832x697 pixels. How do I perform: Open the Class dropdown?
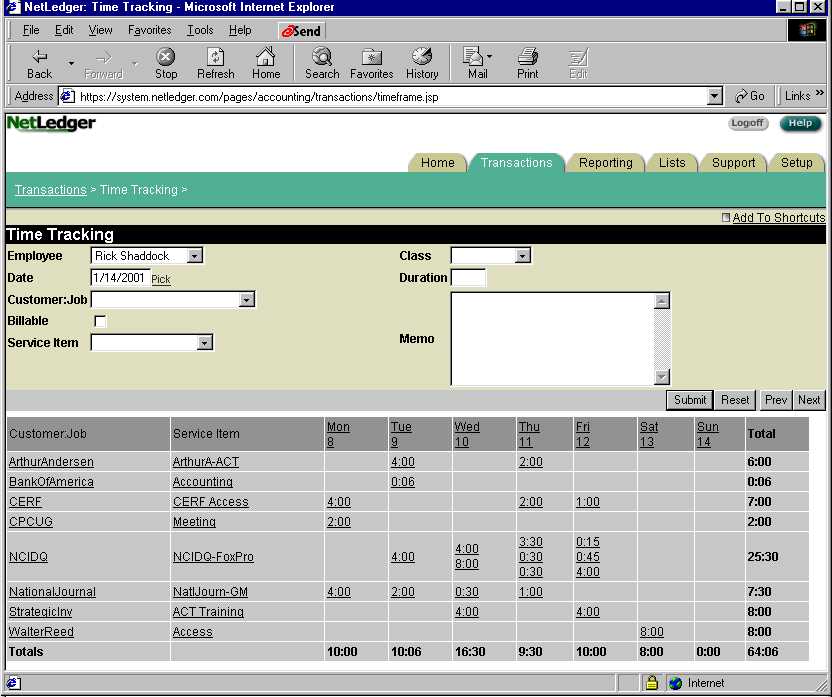coord(522,256)
